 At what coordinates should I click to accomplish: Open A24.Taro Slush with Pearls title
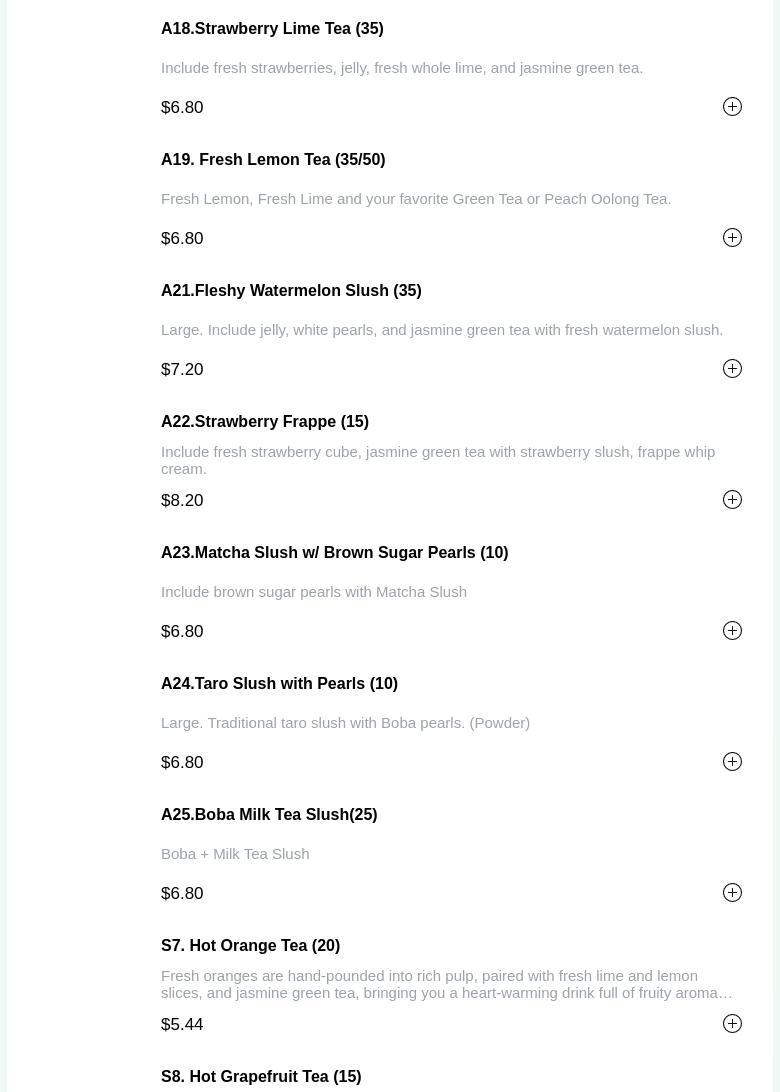[279, 684]
